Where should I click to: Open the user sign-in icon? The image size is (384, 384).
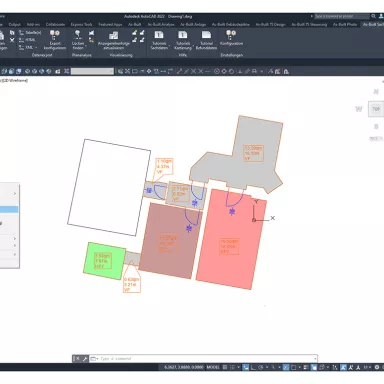(x=381, y=16)
